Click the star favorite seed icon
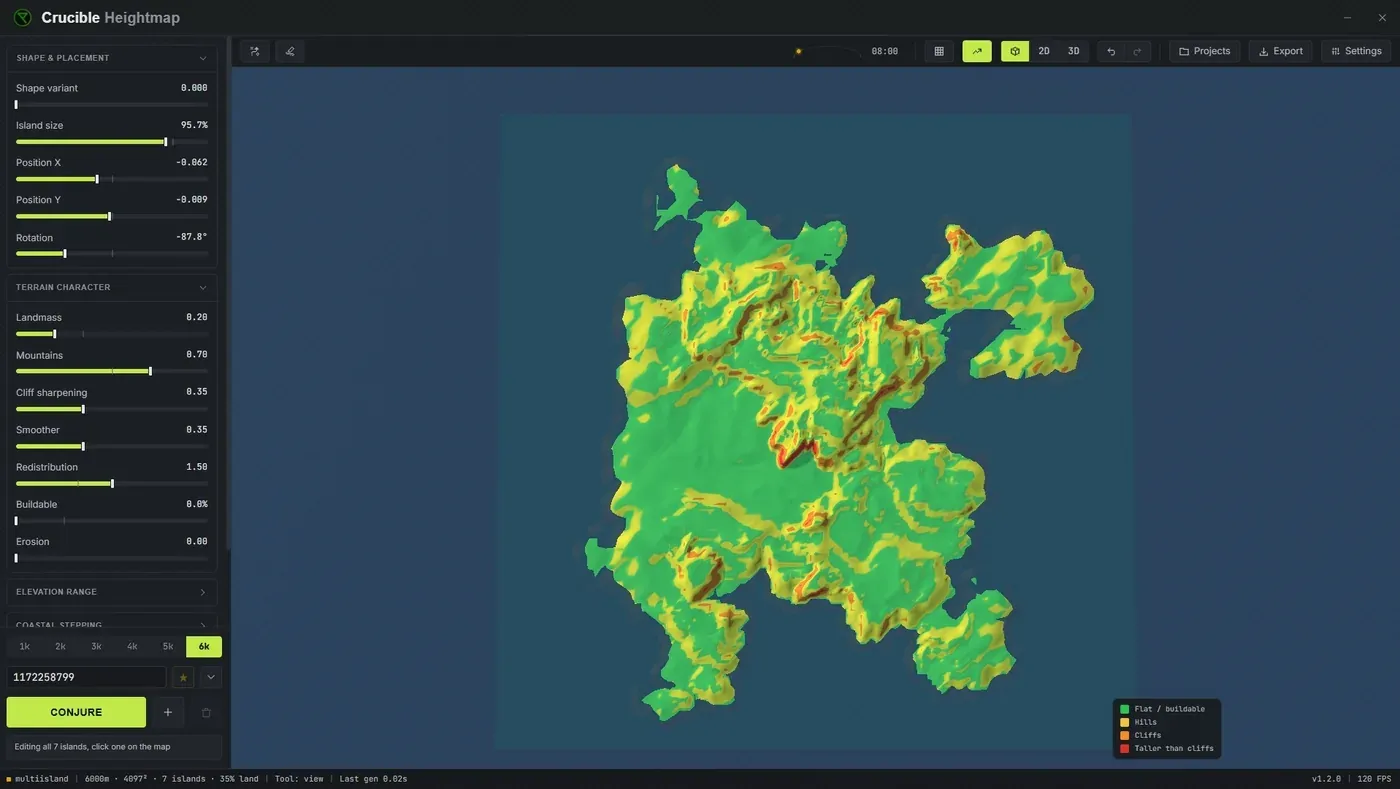 [x=183, y=678]
